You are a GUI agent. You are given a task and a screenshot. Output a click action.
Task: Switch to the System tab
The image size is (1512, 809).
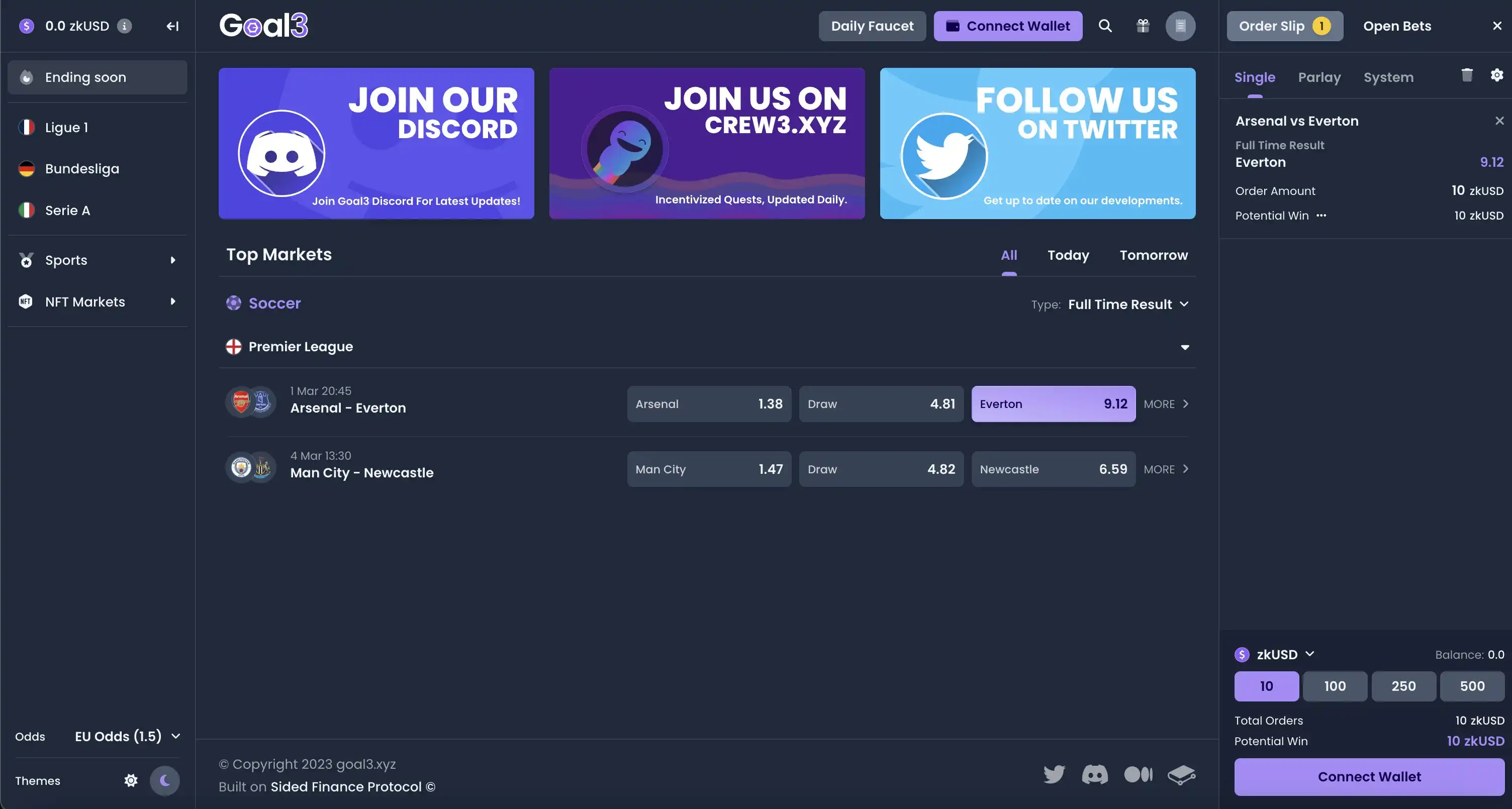[1388, 77]
